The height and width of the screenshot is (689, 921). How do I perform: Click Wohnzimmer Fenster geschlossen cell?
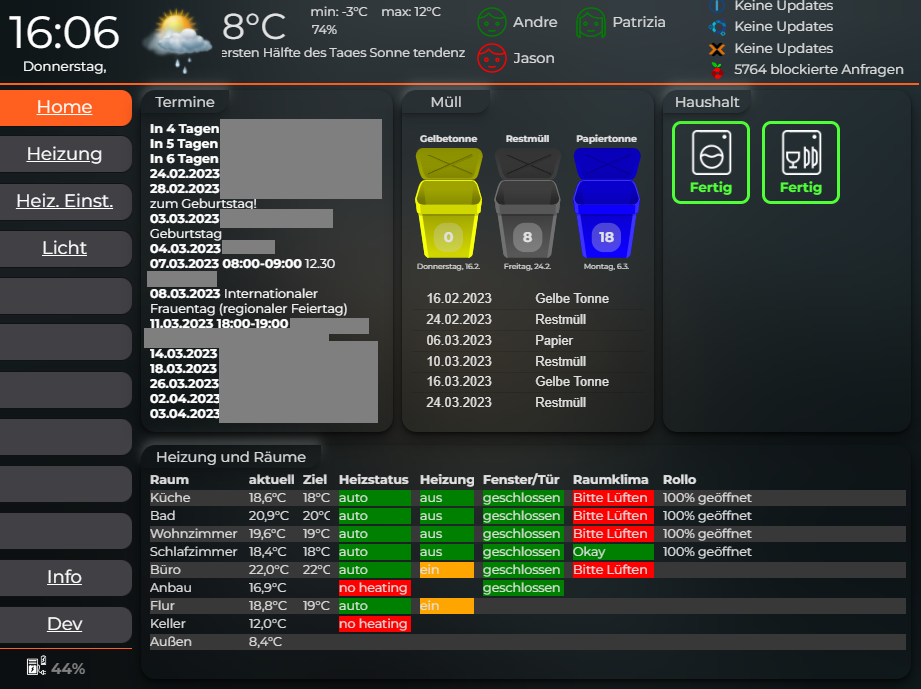pyautogui.click(x=523, y=534)
